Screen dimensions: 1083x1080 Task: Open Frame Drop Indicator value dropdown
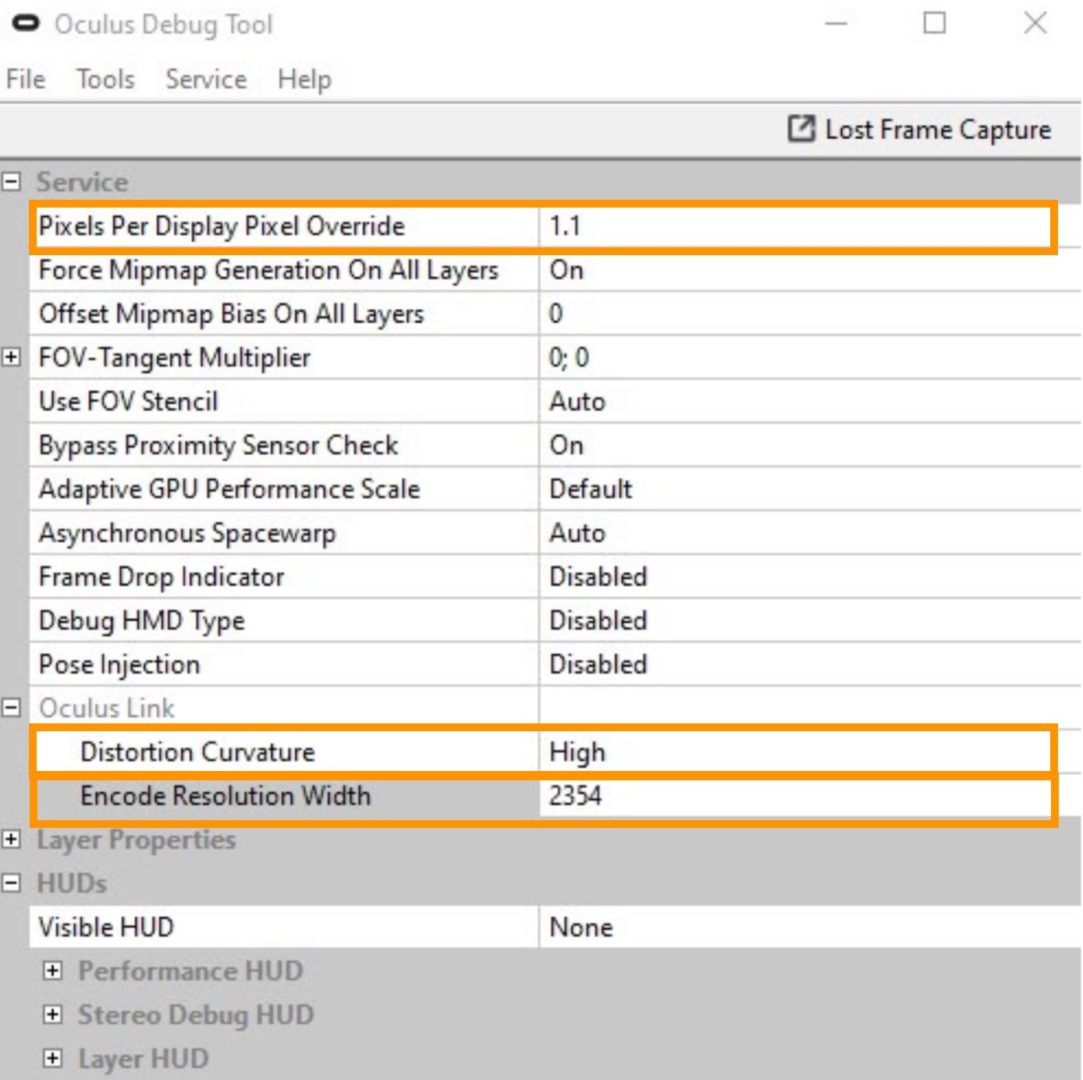pyautogui.click(x=810, y=577)
